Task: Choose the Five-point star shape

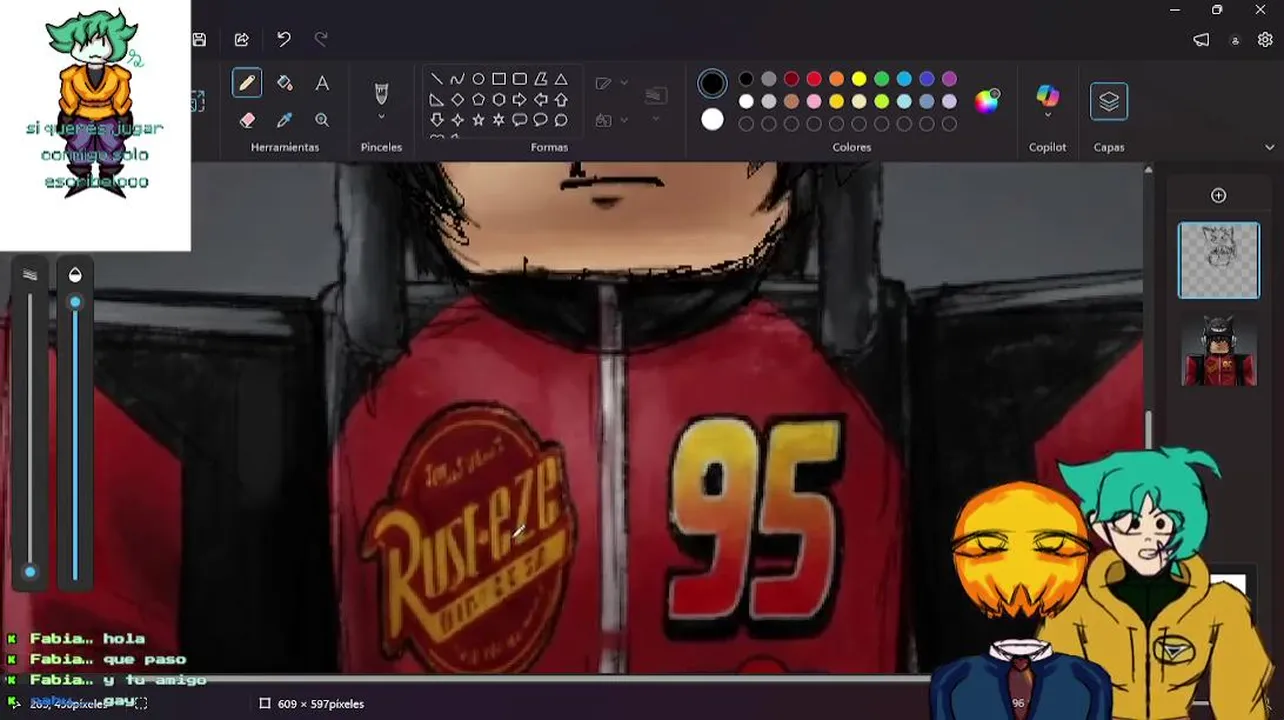Action: coord(478,120)
